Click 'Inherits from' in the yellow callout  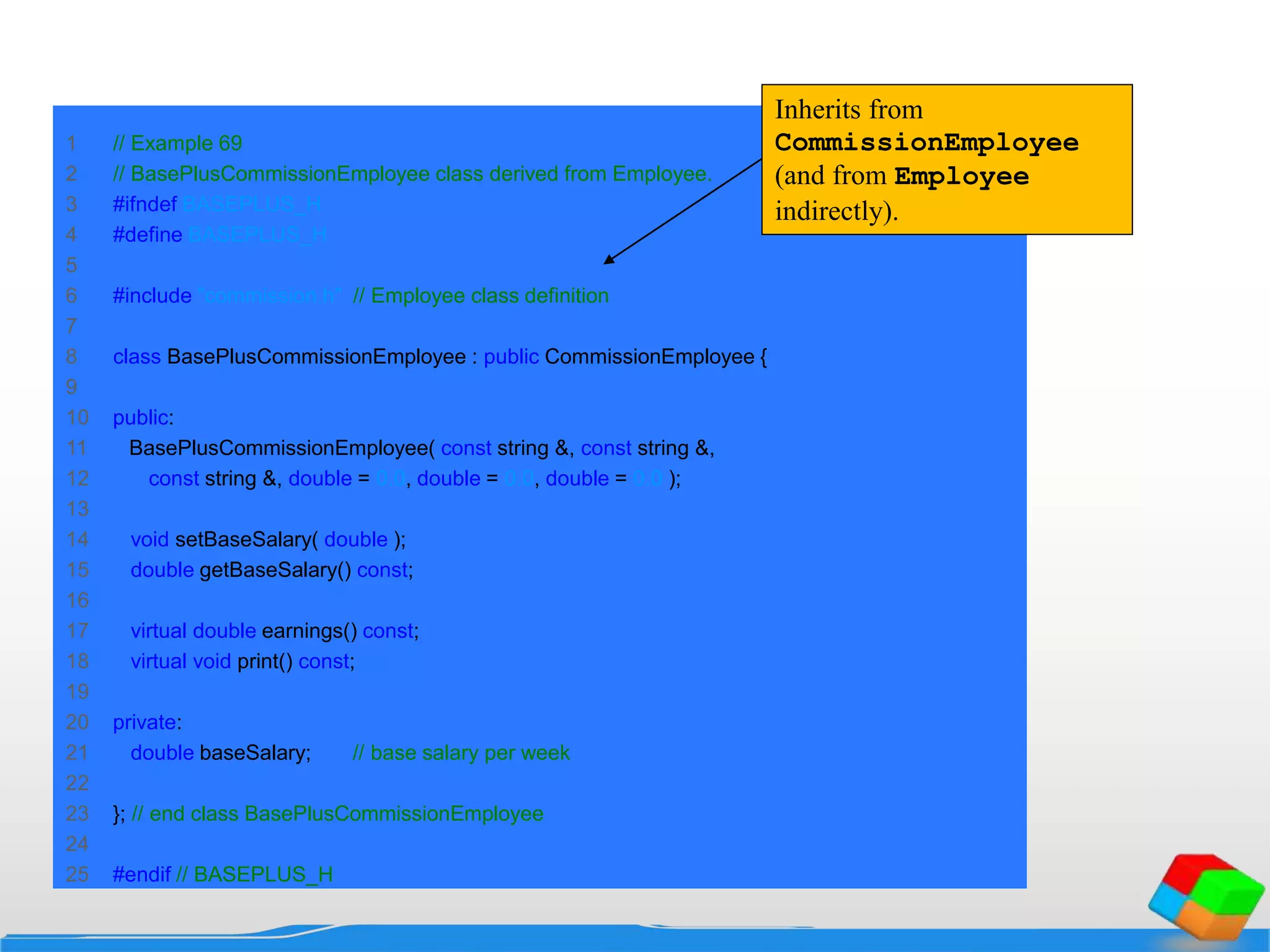[x=849, y=110]
